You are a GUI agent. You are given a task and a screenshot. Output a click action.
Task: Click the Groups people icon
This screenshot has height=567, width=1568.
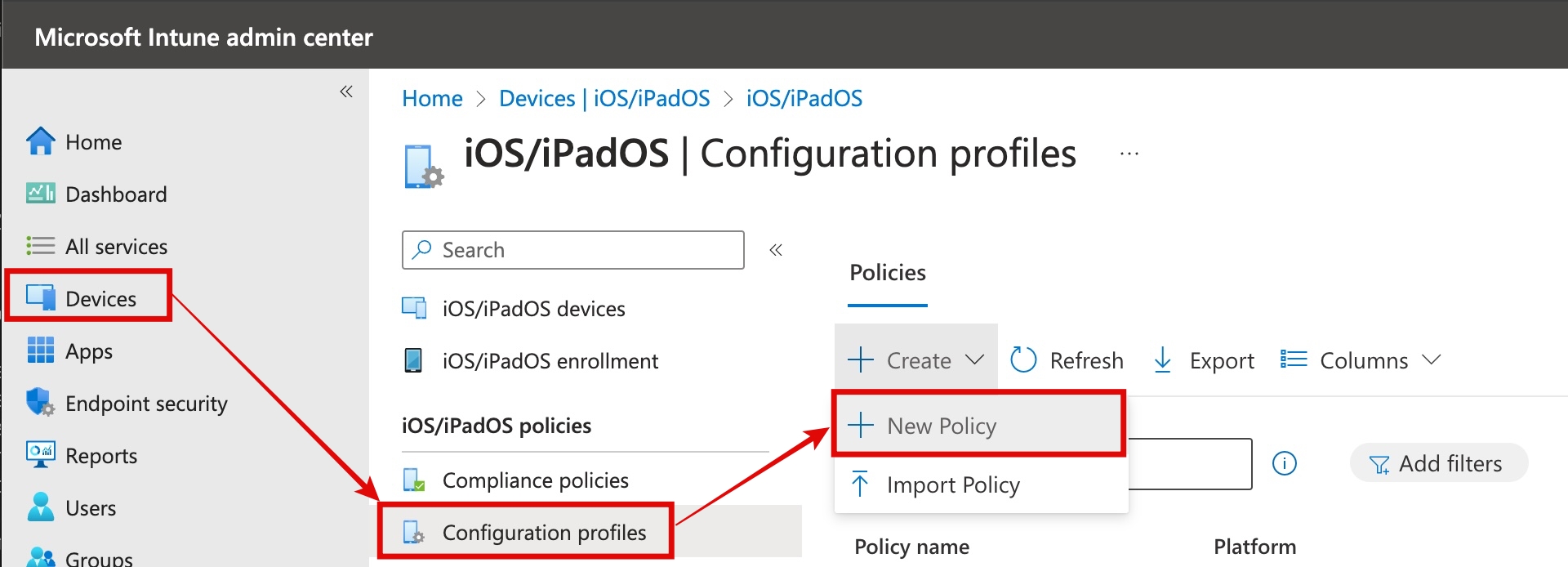click(41, 557)
